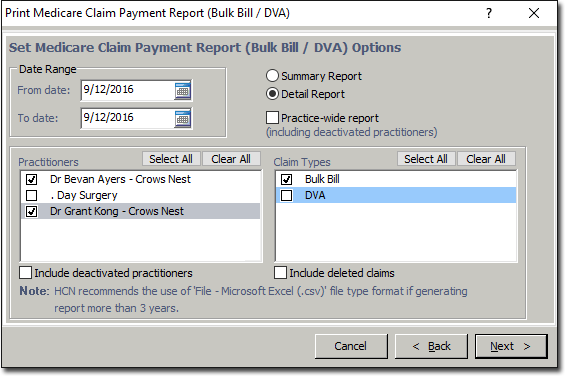Enable the Practice-wide report checkbox
The height and width of the screenshot is (376, 565).
(272, 118)
